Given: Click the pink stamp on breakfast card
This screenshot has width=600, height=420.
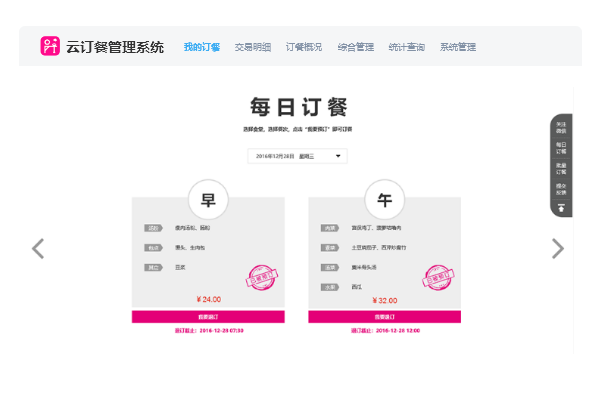Looking at the screenshot, I should 259,277.
